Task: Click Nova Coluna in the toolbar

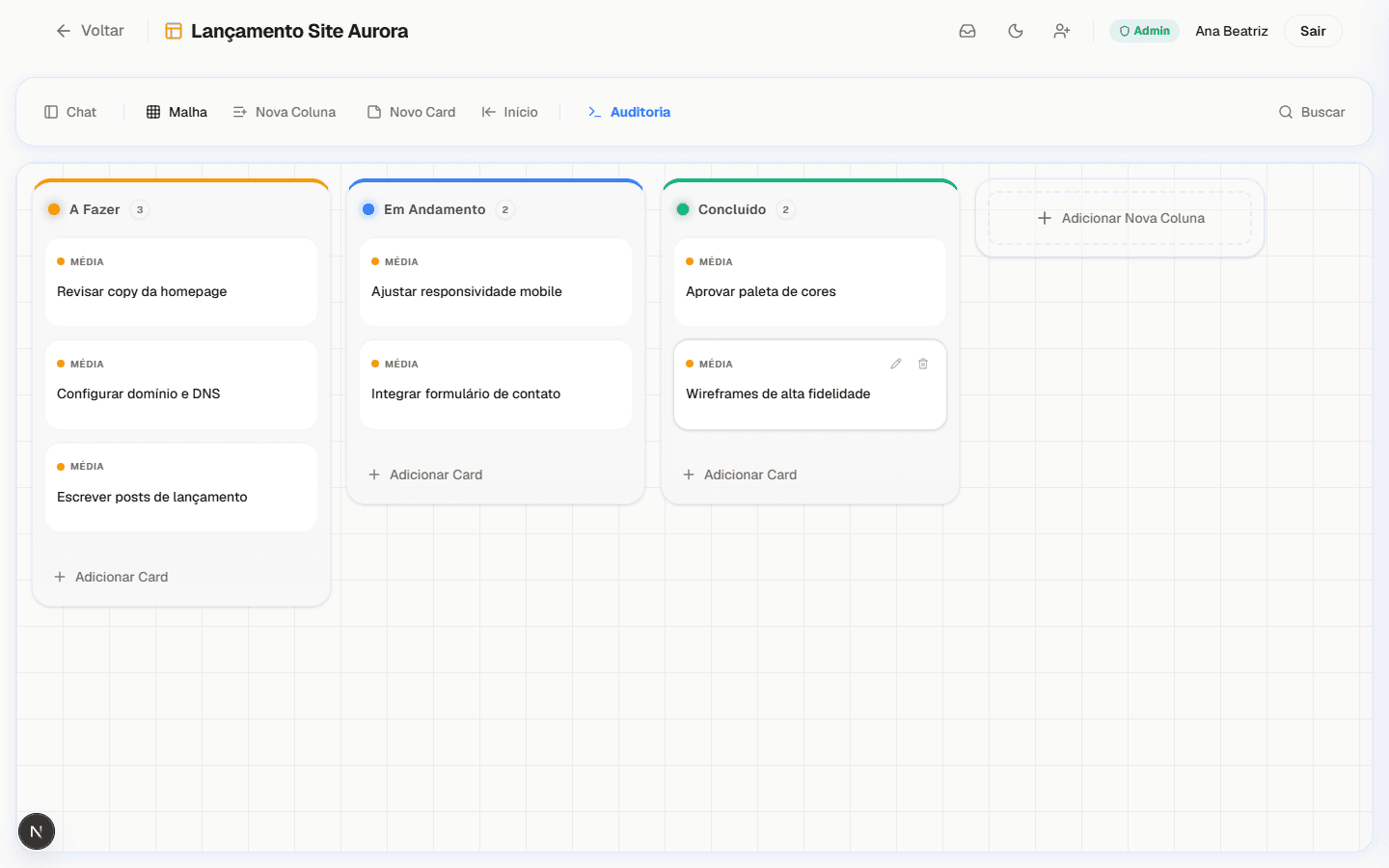Action: 285,112
